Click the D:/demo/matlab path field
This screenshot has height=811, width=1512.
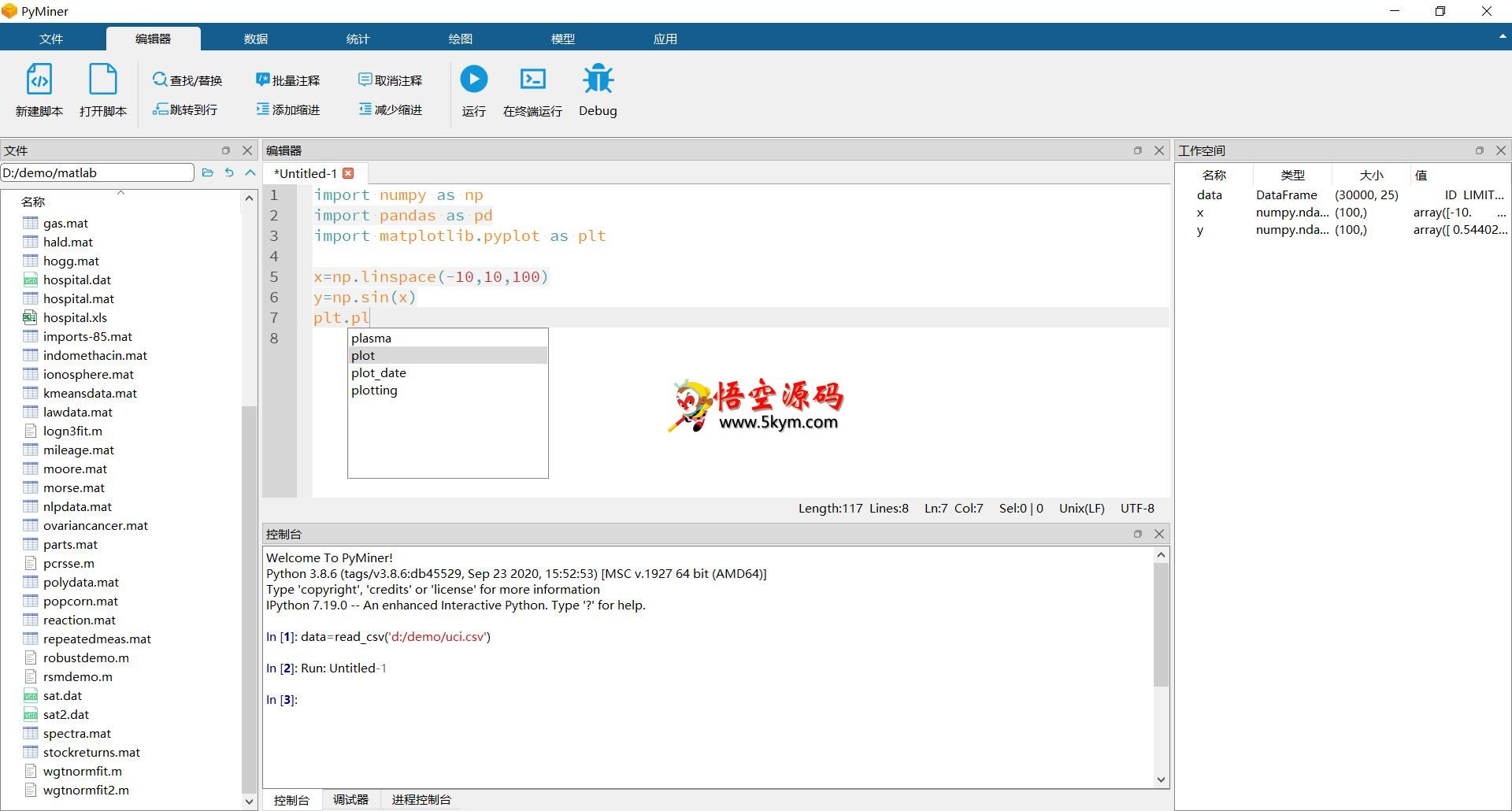tap(98, 172)
